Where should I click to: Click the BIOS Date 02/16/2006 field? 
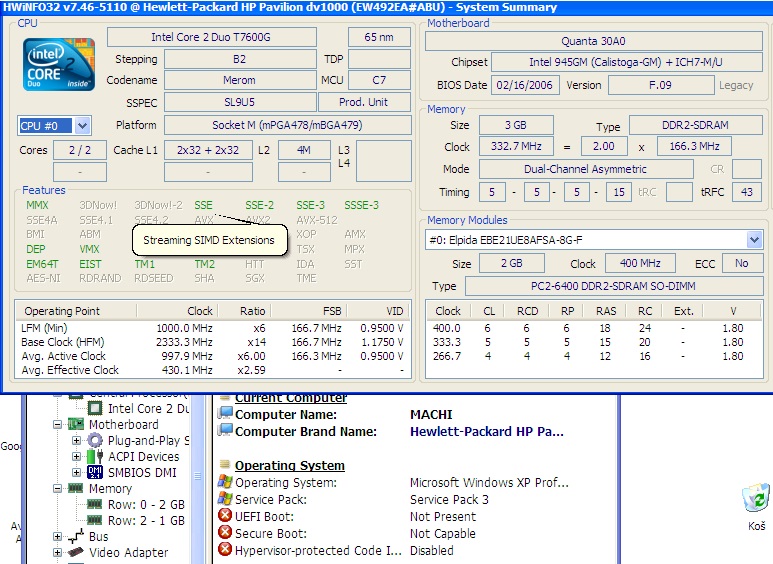point(525,85)
